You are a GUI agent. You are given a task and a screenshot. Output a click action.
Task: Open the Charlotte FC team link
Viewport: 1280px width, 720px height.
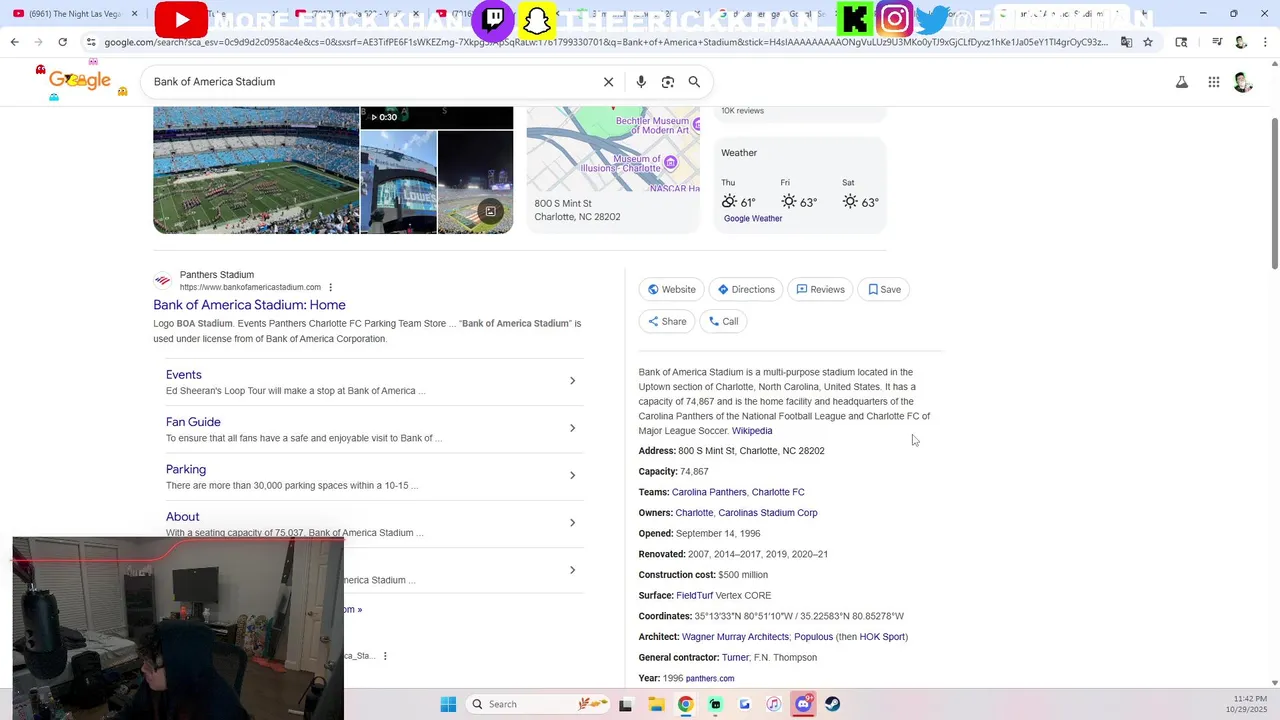coord(778,492)
